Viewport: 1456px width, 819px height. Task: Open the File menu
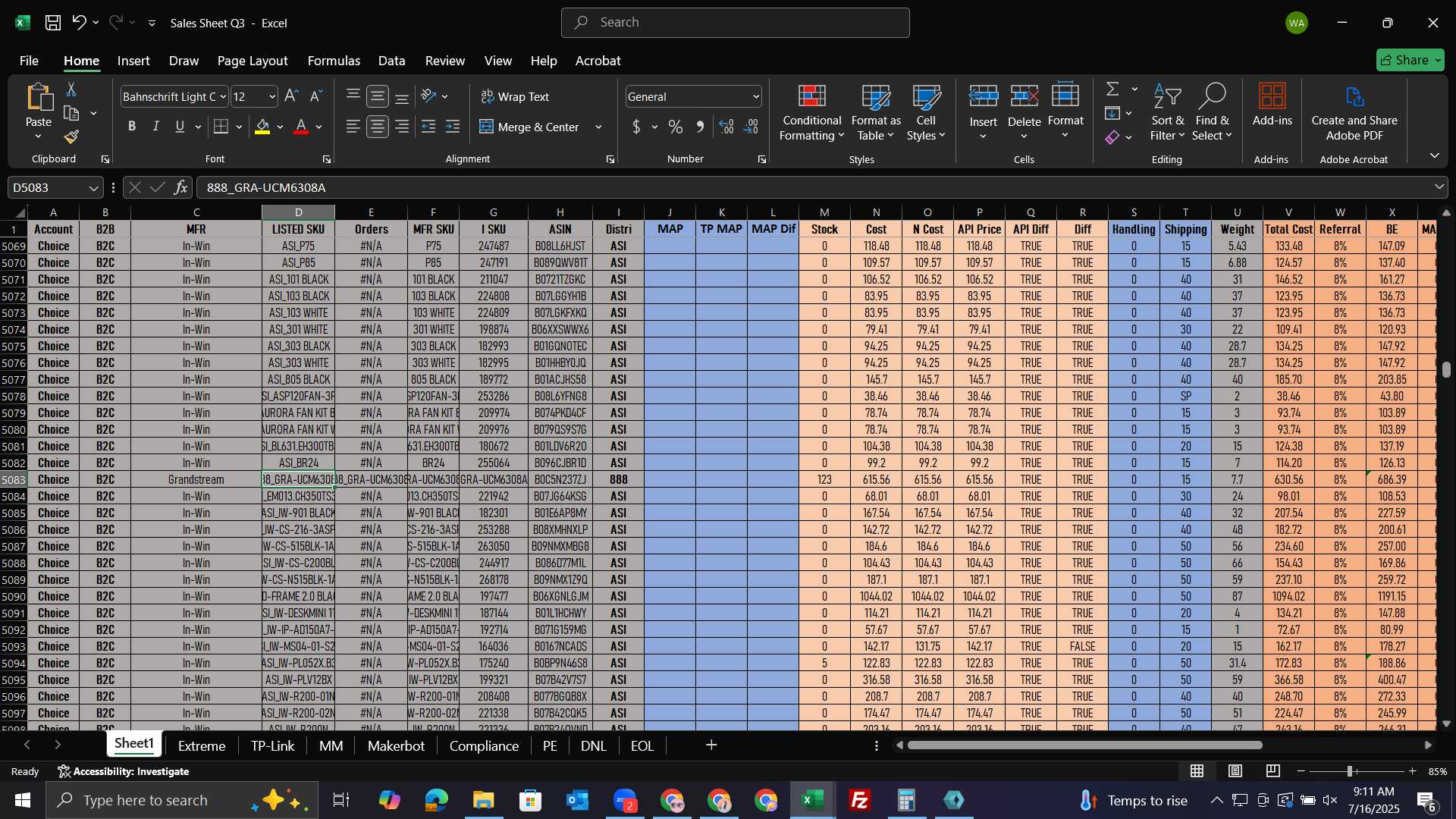[29, 61]
